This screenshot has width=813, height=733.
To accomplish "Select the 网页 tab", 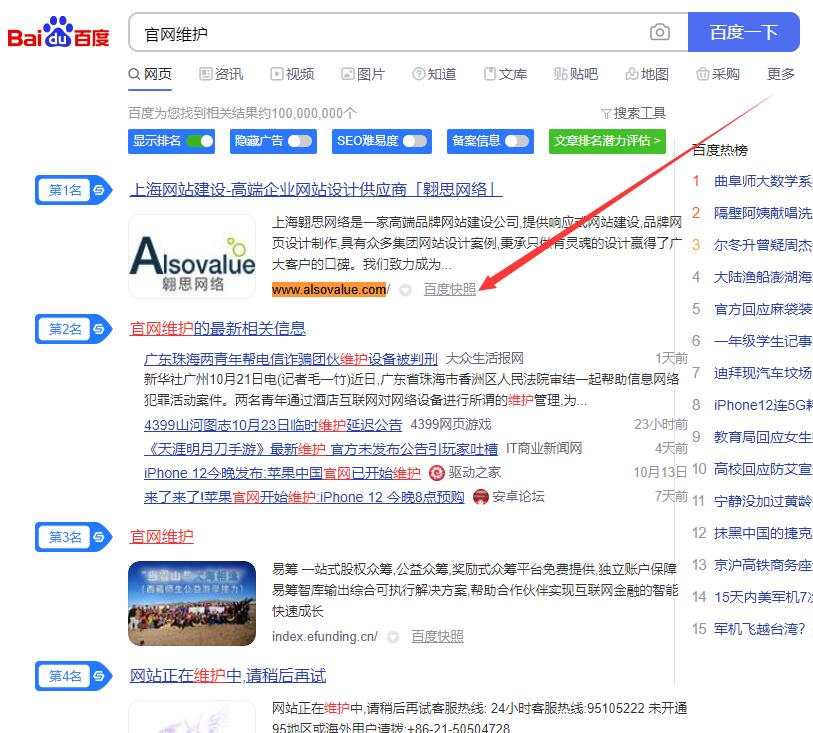I will point(150,74).
